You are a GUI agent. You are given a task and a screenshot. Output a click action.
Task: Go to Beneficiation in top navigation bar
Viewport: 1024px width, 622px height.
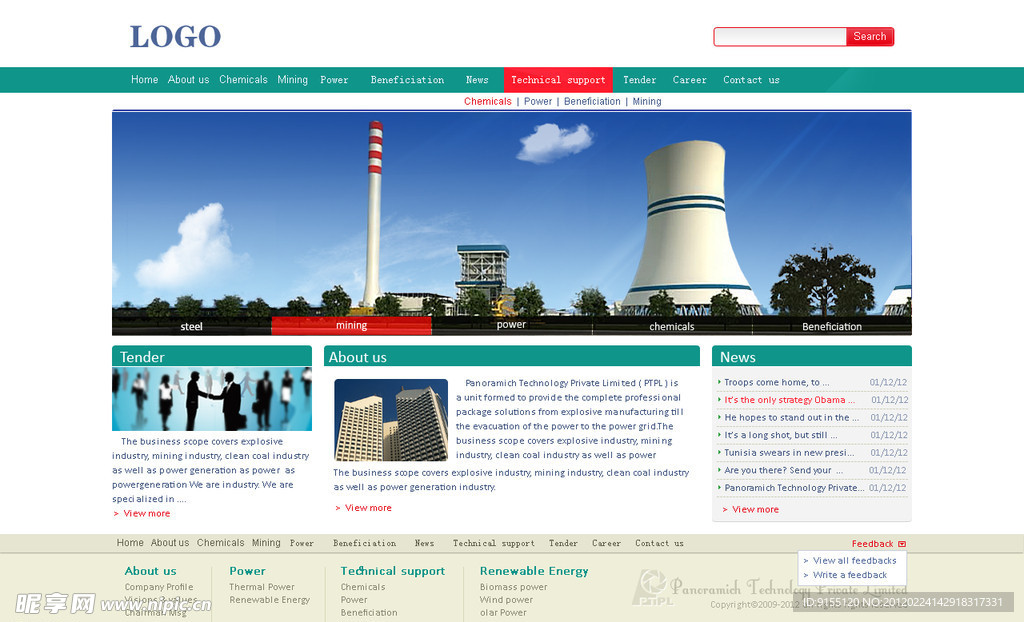pos(407,80)
